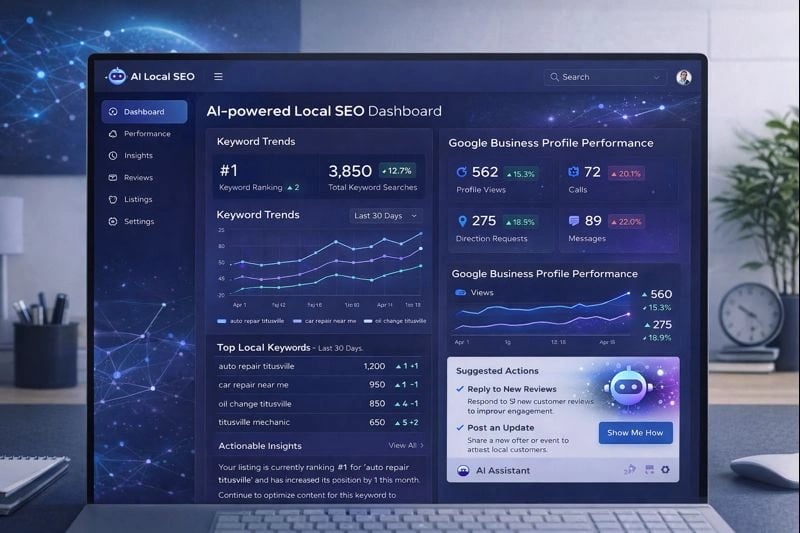Screen dimensions: 800x533
Task: Toggle the auto repair titusville legend swatch
Action: coord(222,321)
